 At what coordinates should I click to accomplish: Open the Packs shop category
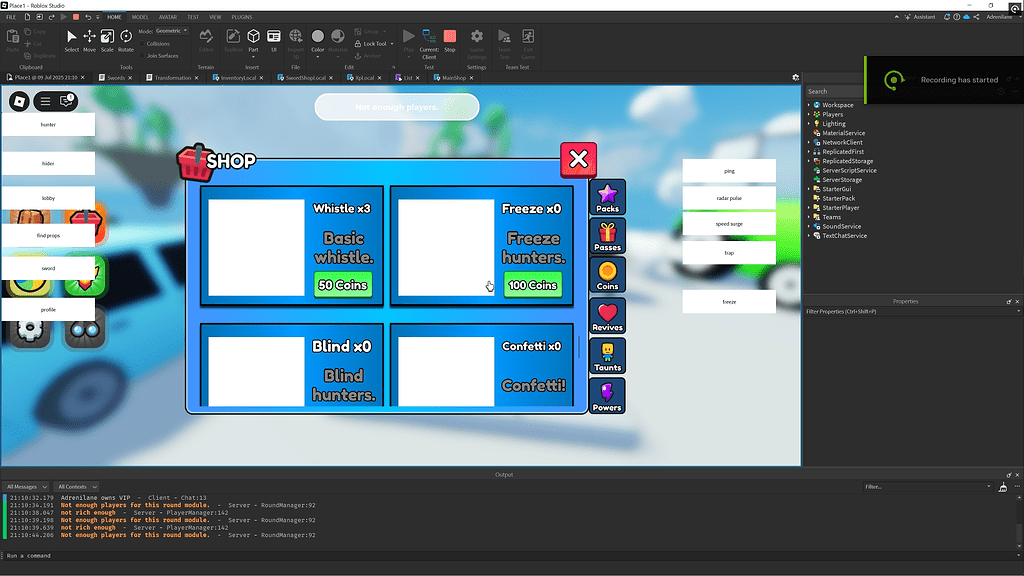pos(607,198)
